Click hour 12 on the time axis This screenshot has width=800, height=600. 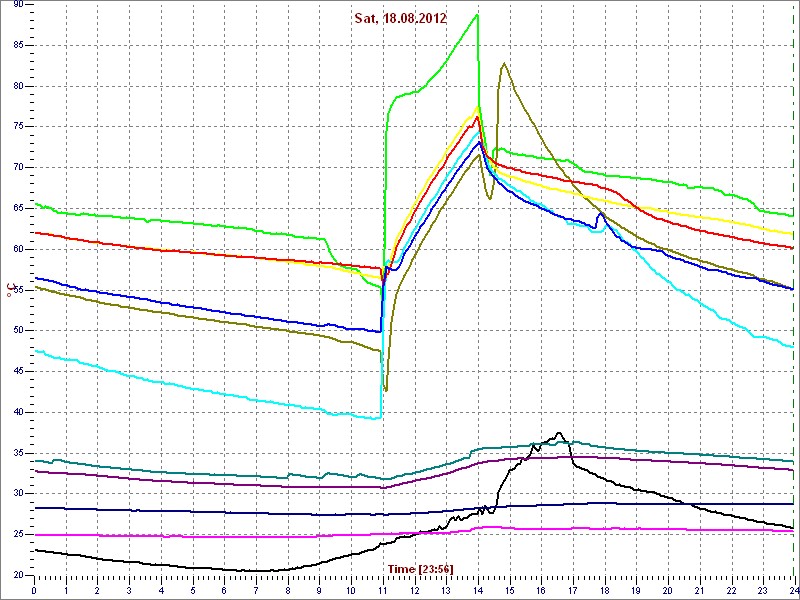[x=414, y=590]
